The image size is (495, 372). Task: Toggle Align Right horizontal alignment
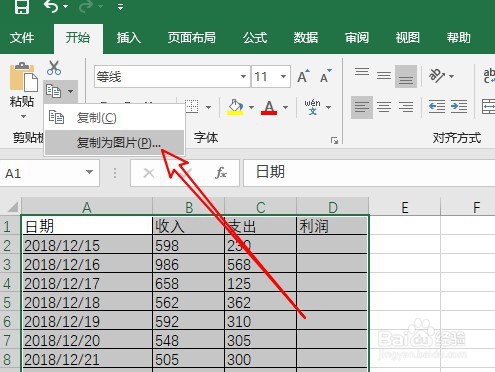click(x=406, y=107)
